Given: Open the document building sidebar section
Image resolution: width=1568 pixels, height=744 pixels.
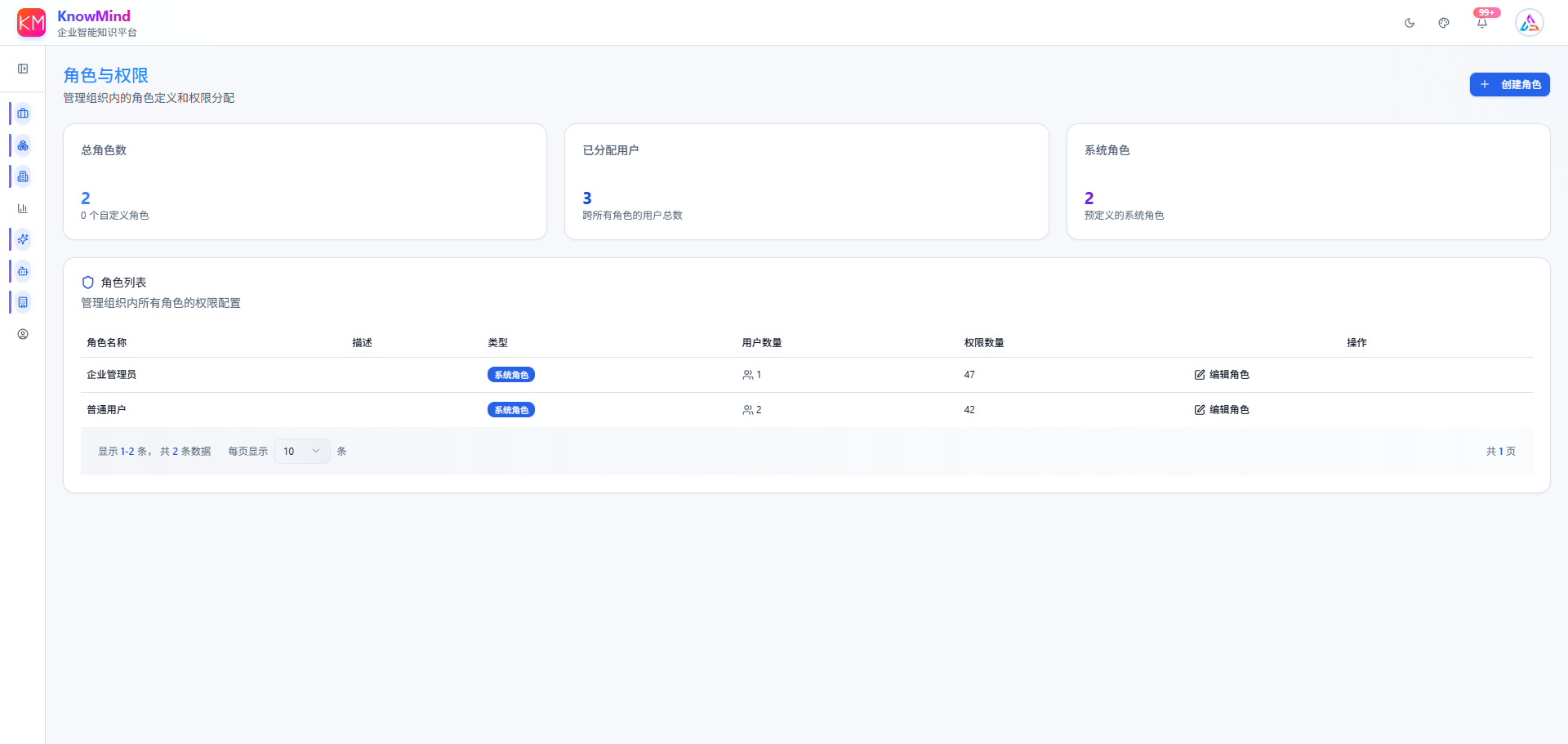Looking at the screenshot, I should (23, 176).
